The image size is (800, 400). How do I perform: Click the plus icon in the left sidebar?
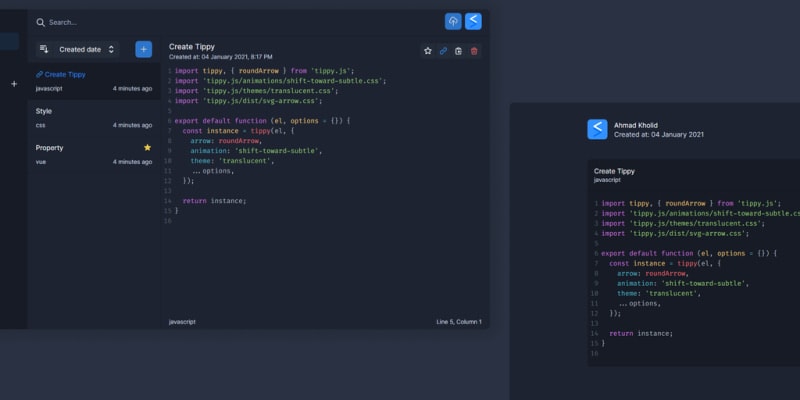pyautogui.click(x=13, y=84)
